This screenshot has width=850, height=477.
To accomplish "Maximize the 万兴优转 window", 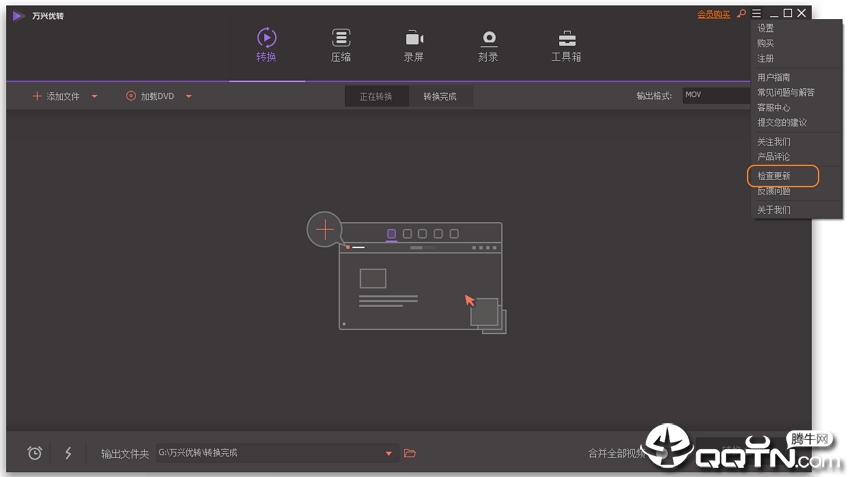I will tap(788, 13).
